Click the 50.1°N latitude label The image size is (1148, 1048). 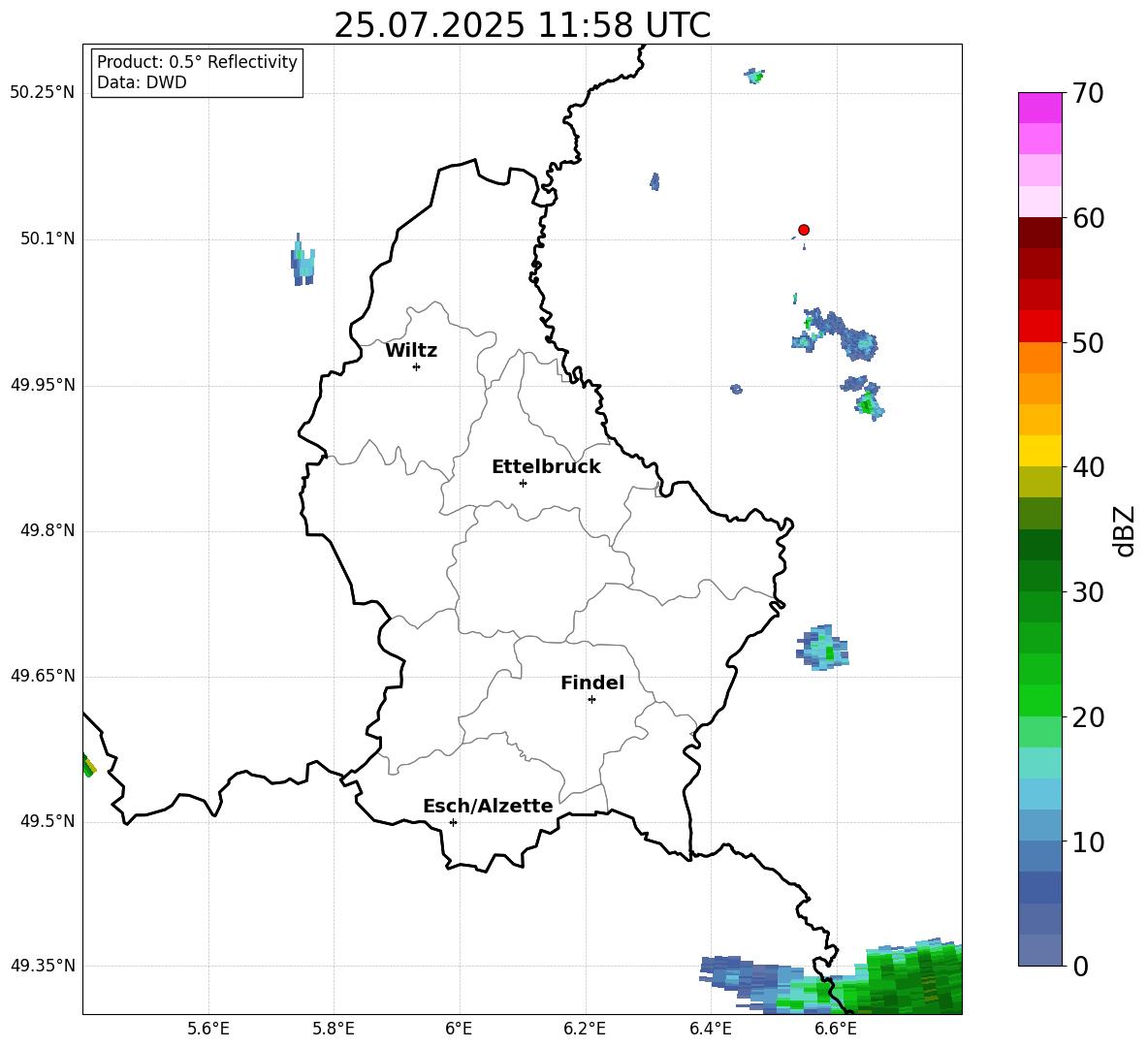[x=48, y=238]
